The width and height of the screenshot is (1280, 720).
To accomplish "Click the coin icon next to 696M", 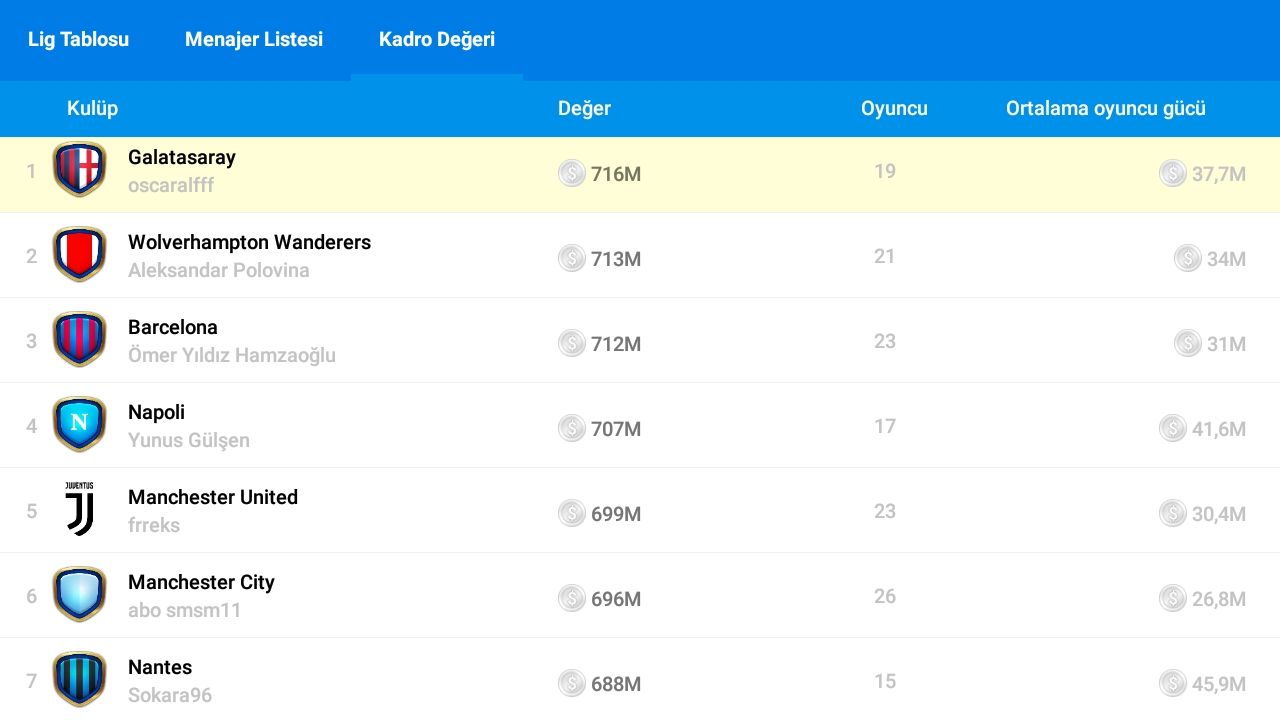I will pyautogui.click(x=572, y=598).
